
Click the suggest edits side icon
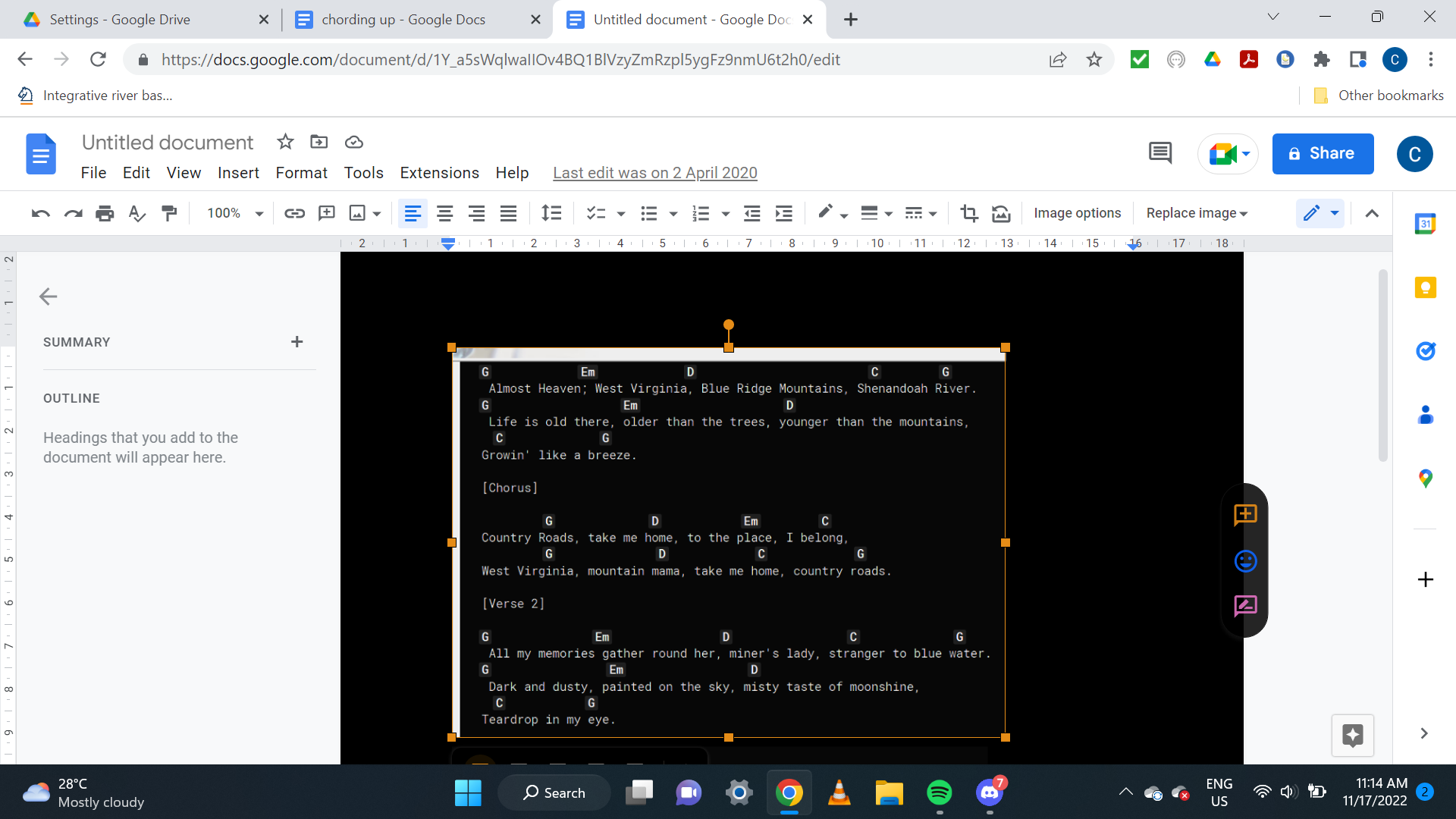(x=1245, y=605)
